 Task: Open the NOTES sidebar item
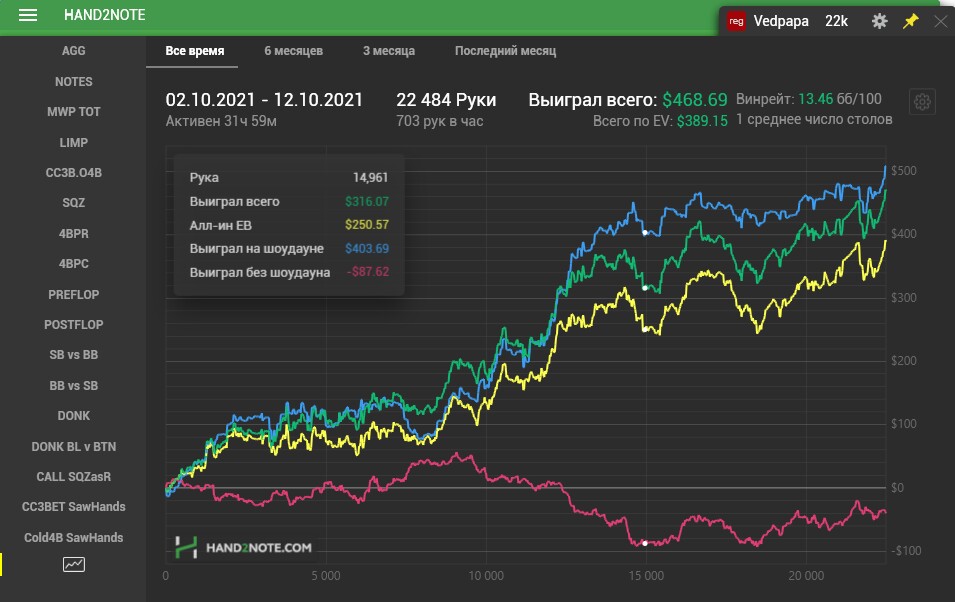tap(74, 82)
